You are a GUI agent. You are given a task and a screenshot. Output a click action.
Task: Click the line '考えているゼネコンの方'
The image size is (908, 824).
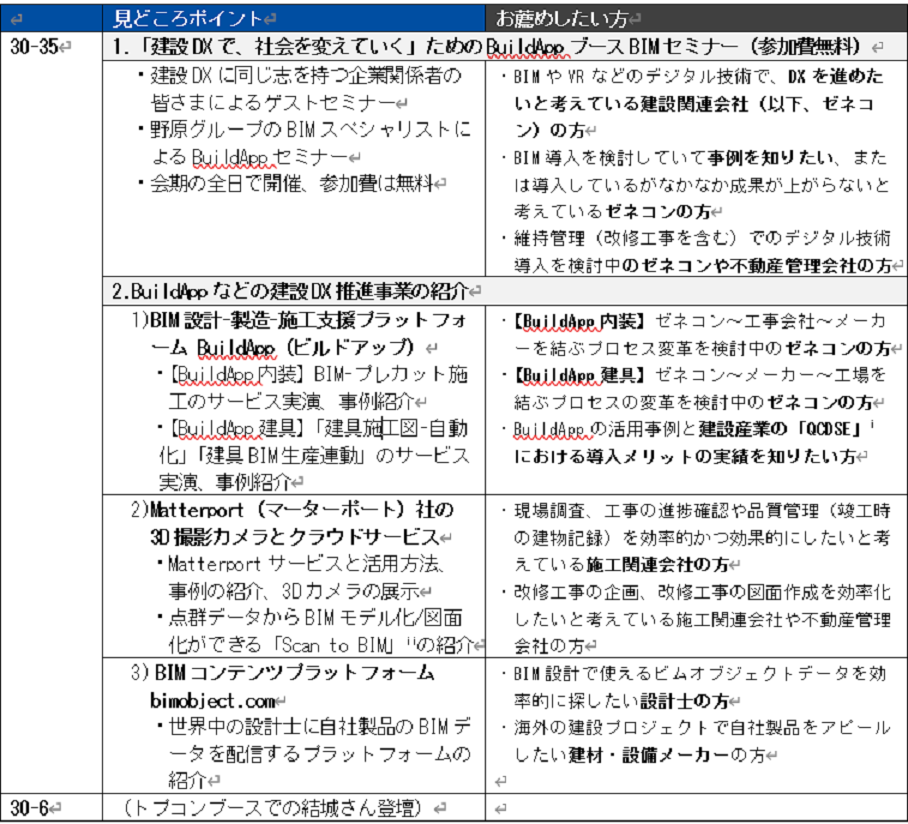tap(613, 211)
